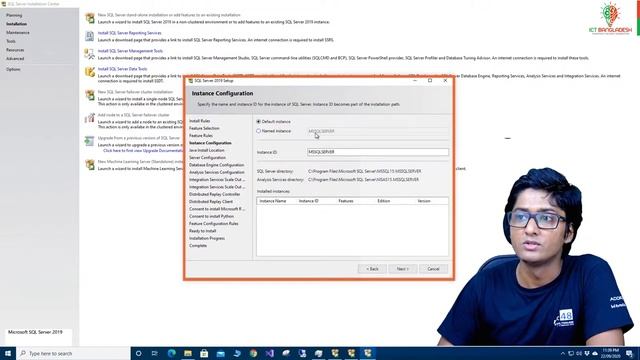
Task: Click the Server Configuration wizard step
Action: [207, 158]
